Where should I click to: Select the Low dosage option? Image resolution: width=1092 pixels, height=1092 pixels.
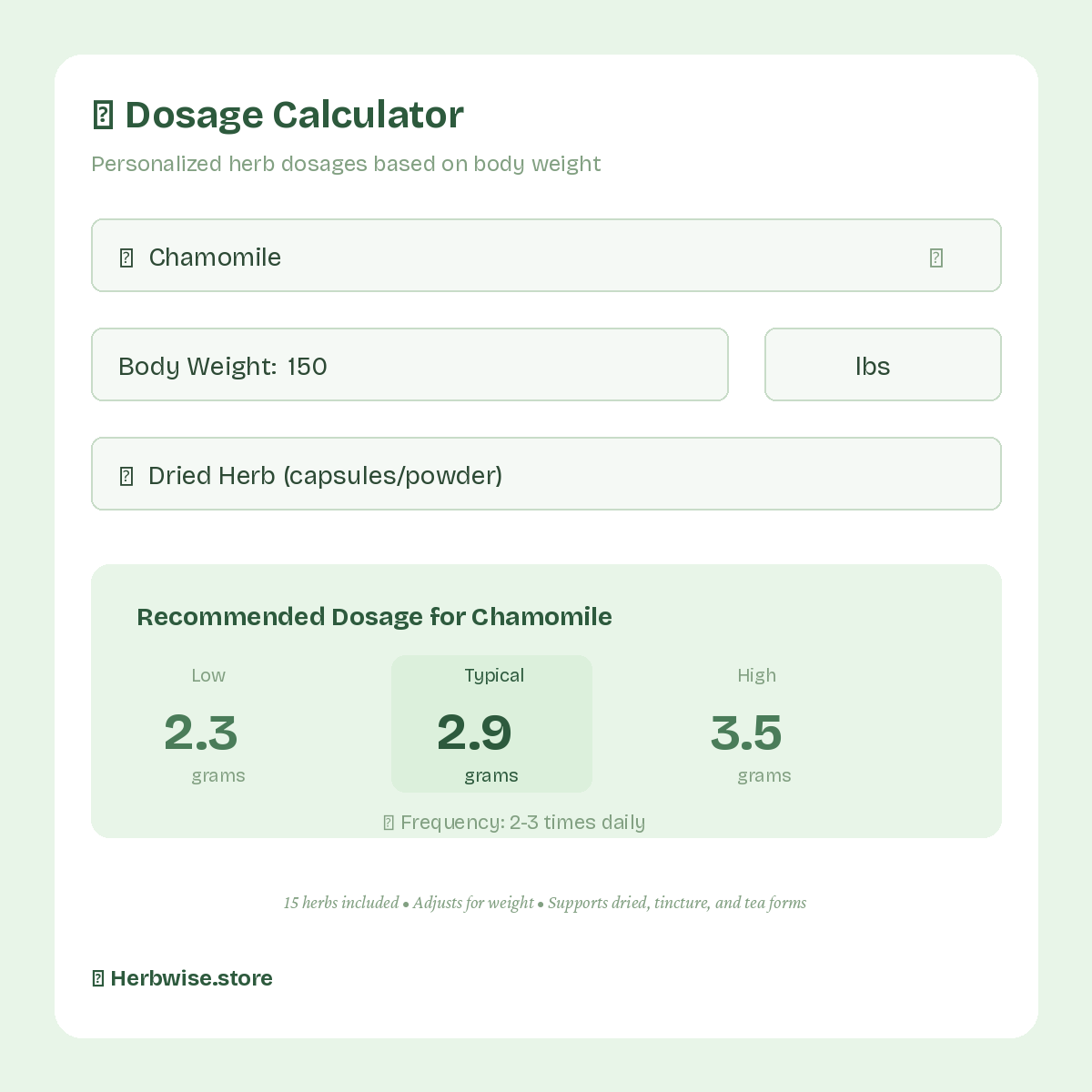[217, 723]
